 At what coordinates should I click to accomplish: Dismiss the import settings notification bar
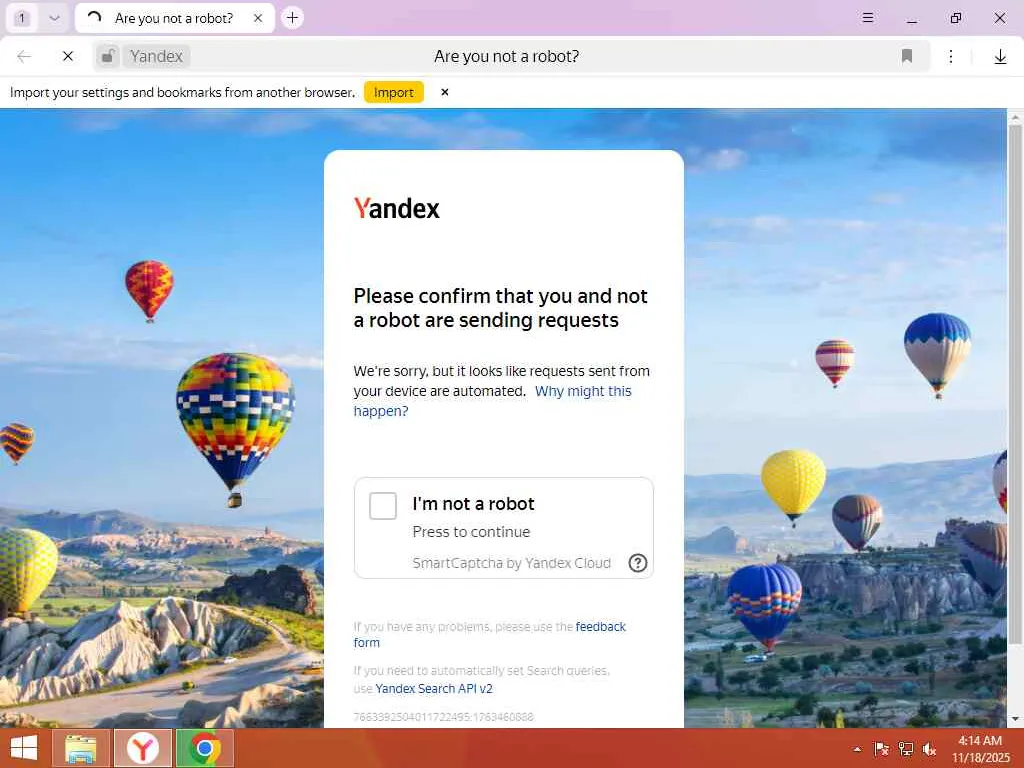tap(445, 92)
